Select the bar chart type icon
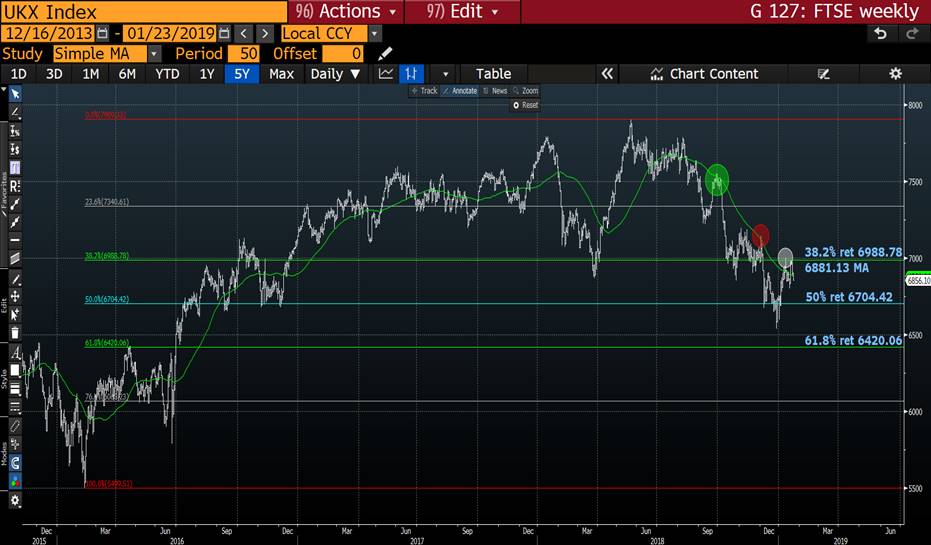The width and height of the screenshot is (931, 545). pos(411,74)
